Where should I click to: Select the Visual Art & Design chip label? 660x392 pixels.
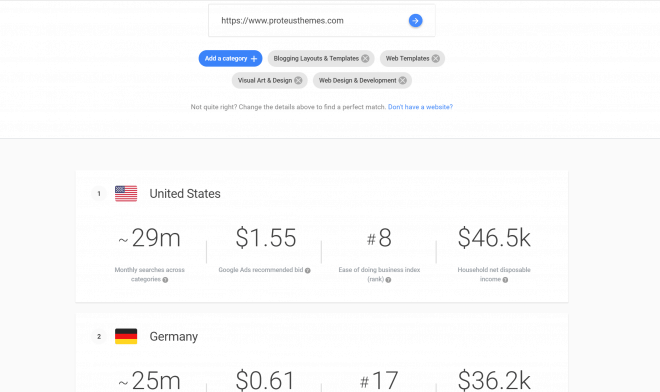(265, 80)
